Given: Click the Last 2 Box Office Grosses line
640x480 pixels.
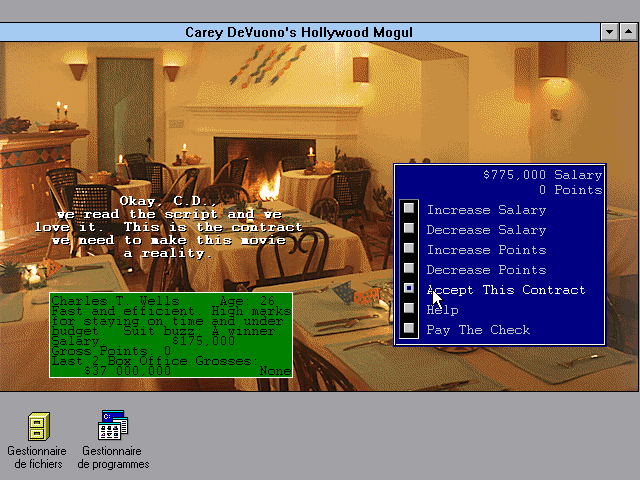Looking at the screenshot, I should [155, 361].
